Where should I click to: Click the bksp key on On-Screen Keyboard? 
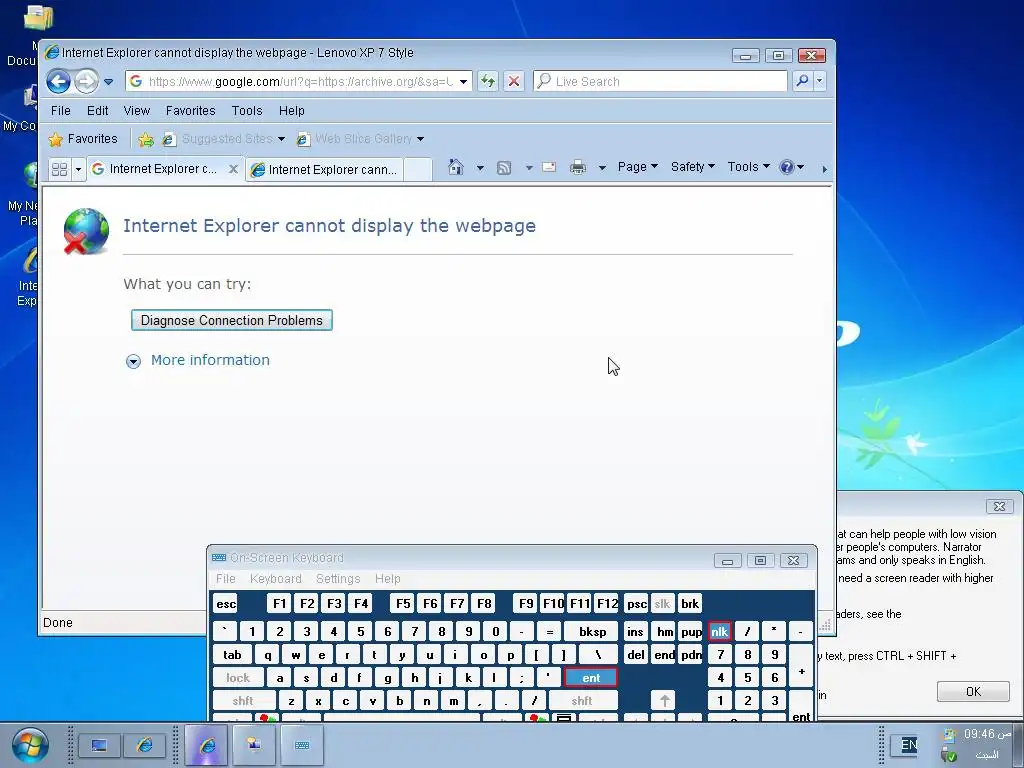pos(592,632)
